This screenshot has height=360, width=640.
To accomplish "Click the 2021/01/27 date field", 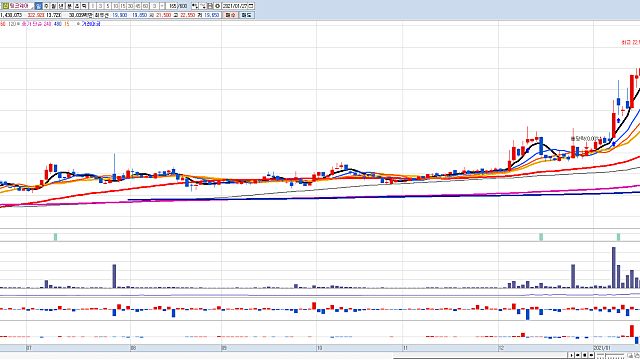I will (235, 6).
